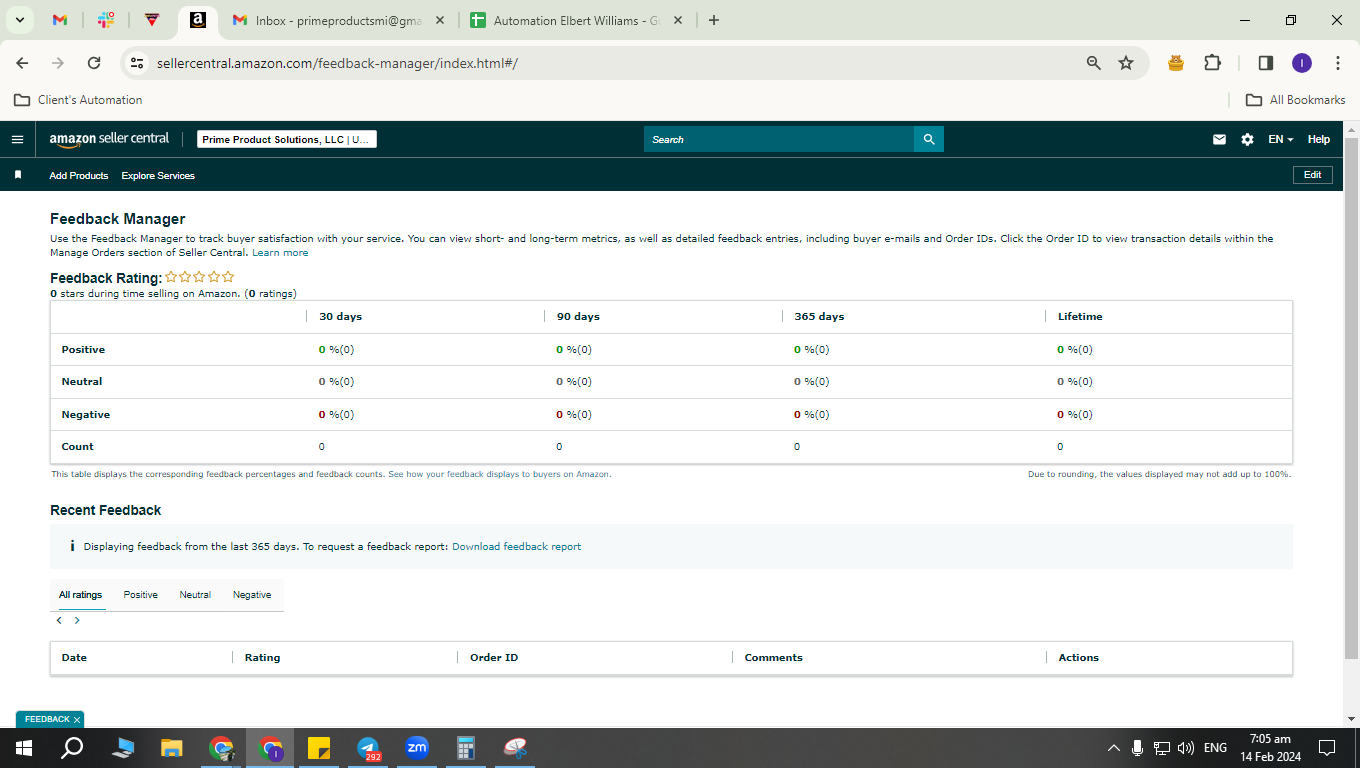Screen dimensions: 1360x768
Task: Click in the Seller Central search field
Action: point(779,139)
